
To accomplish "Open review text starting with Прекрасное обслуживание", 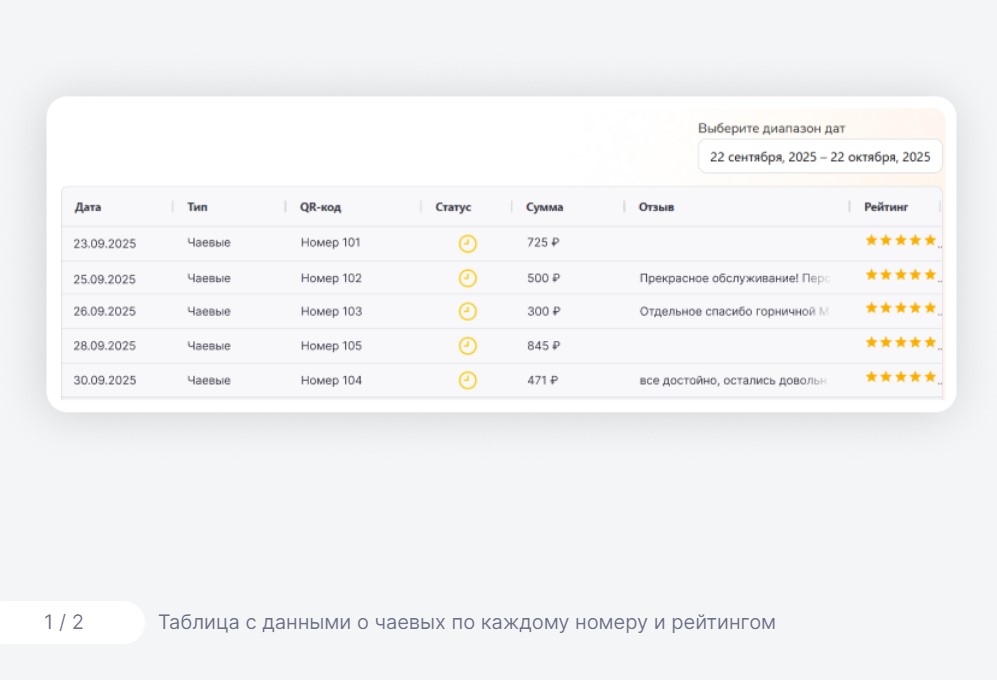I will click(734, 278).
